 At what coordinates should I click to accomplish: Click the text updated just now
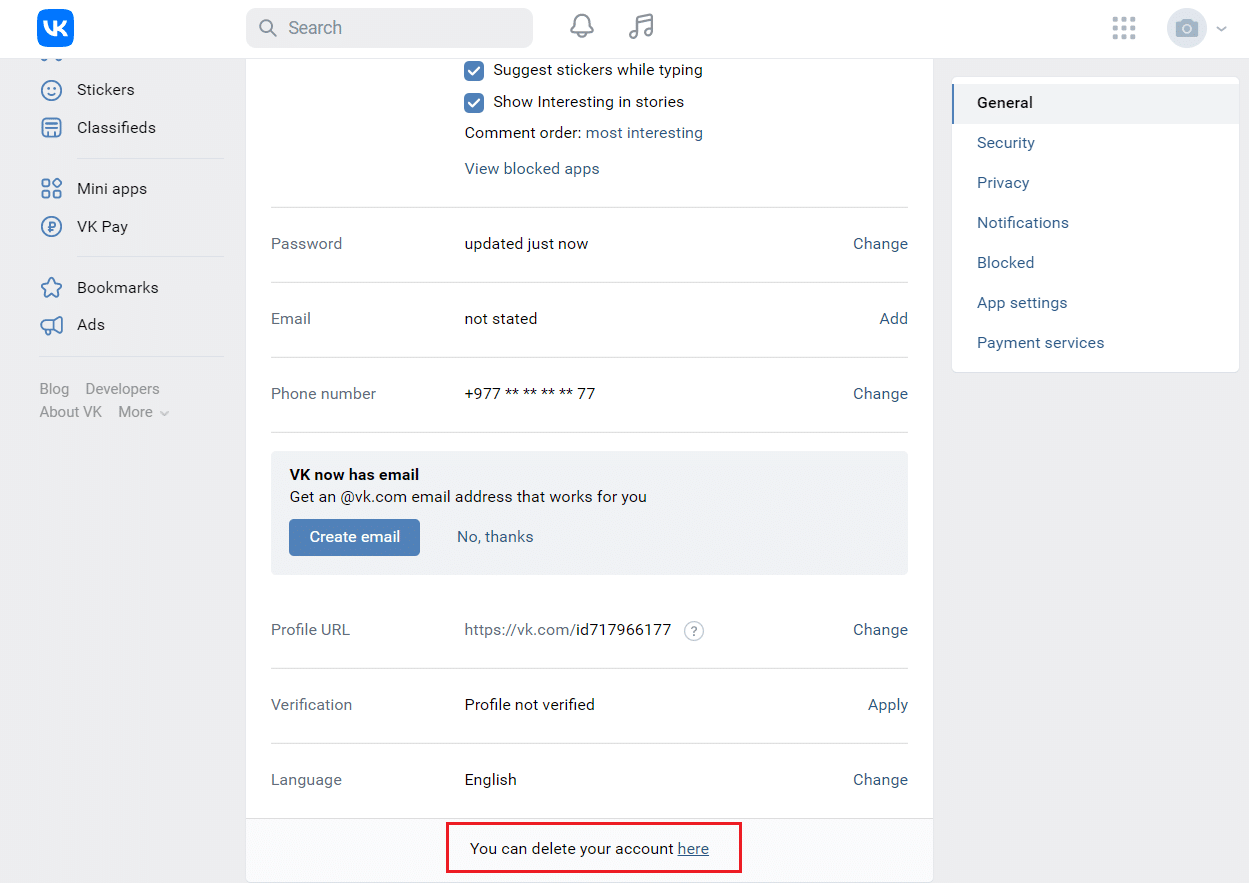[526, 244]
